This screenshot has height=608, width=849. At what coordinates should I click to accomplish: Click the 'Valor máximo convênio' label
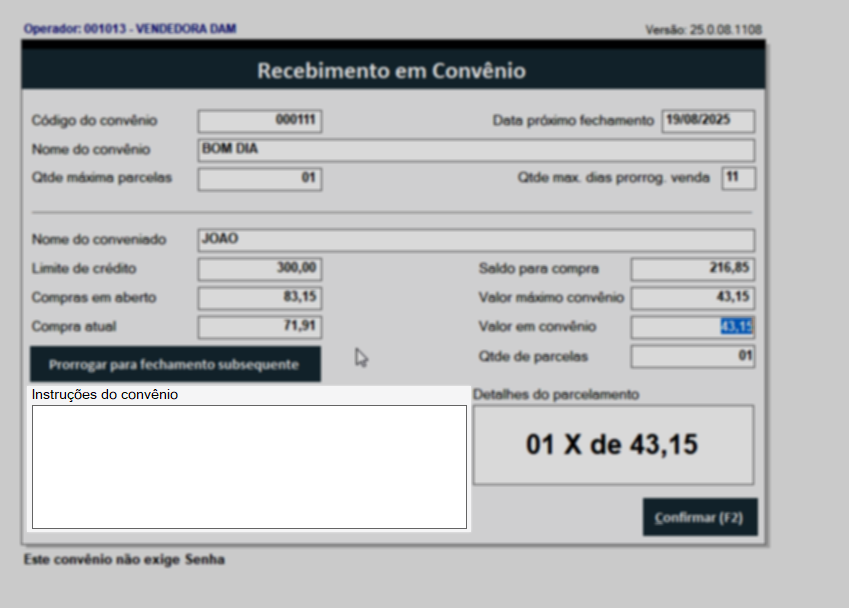pos(551,297)
